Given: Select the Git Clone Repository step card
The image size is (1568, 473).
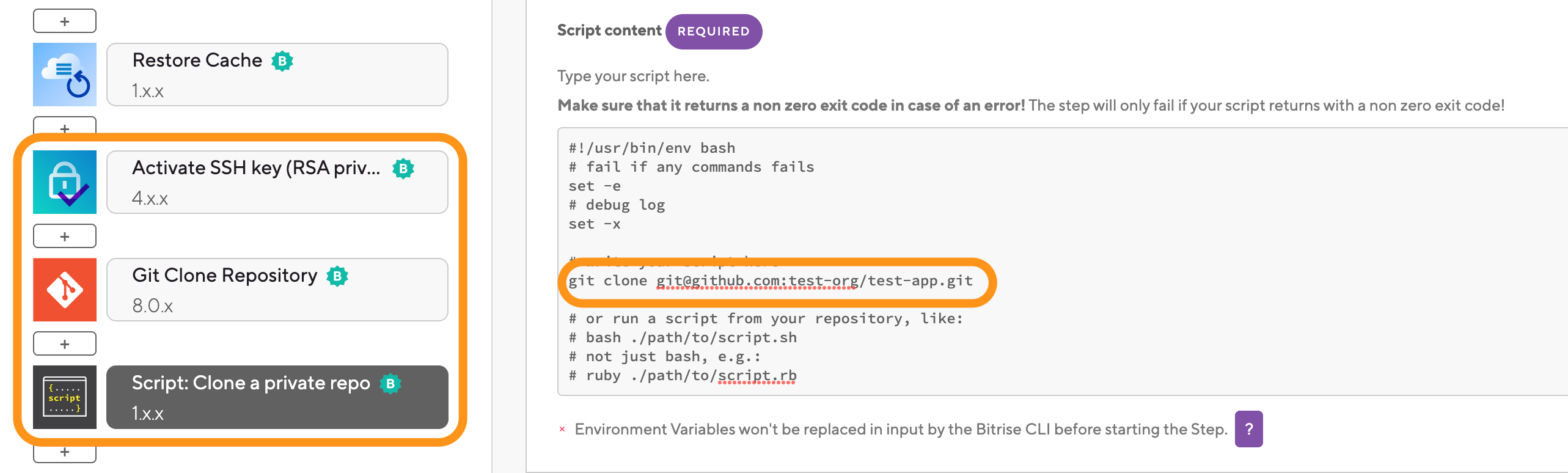Looking at the screenshot, I should [277, 290].
